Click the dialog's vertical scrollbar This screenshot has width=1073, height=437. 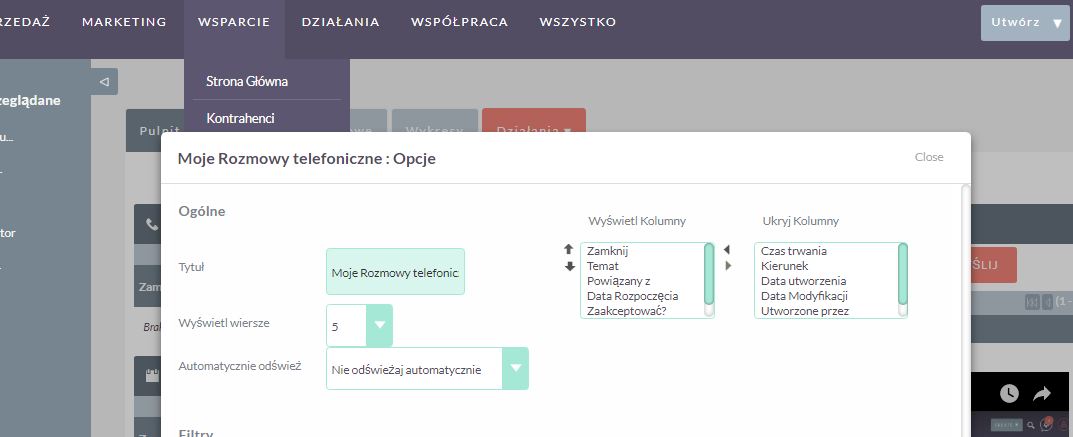point(966,310)
